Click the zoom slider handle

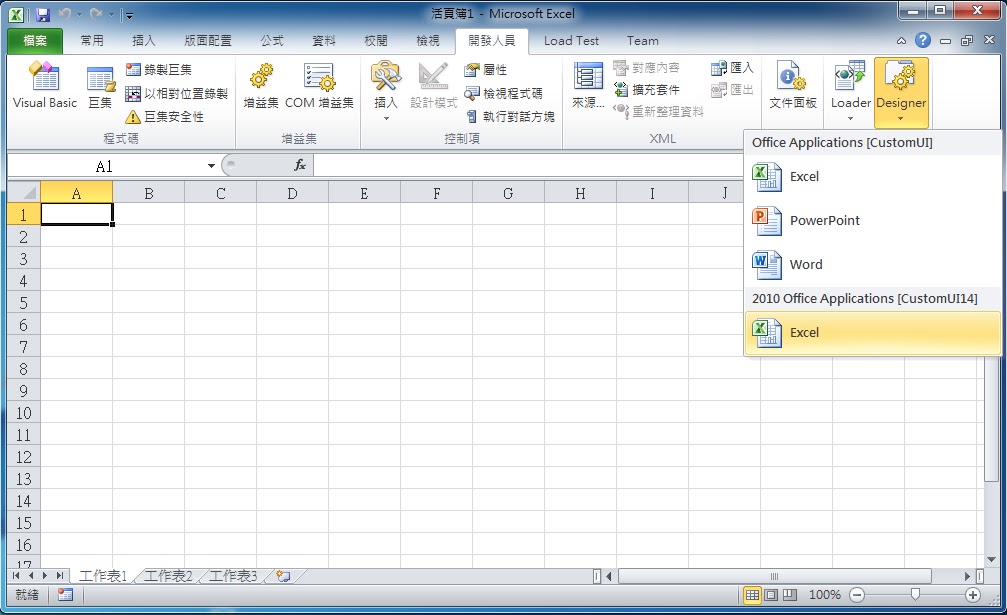915,595
